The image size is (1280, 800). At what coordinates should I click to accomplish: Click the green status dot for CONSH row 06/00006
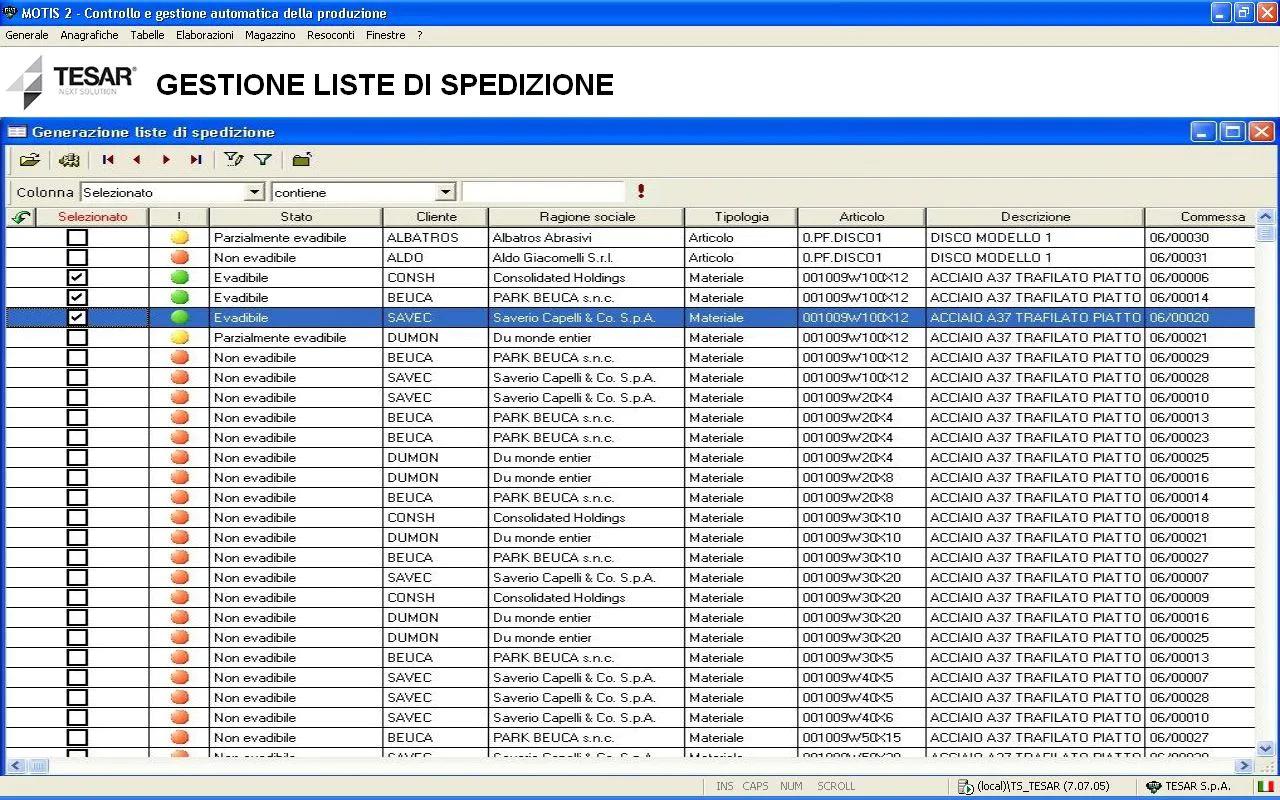pos(179,277)
